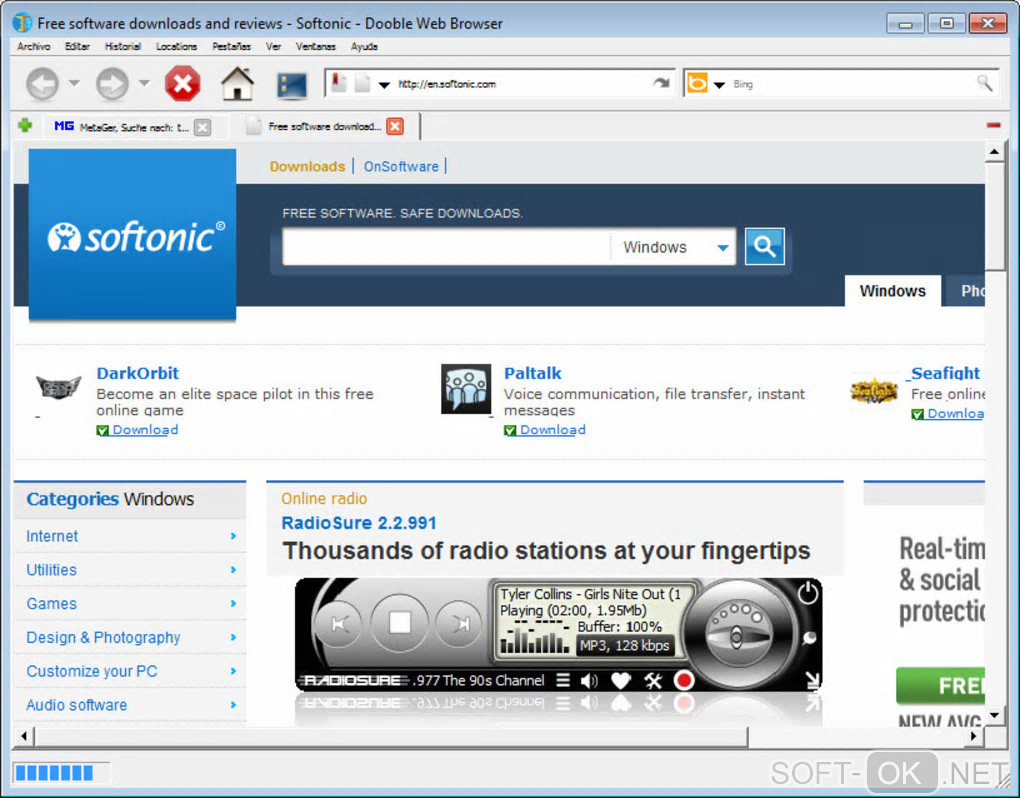Expand the Internet category arrow
Viewport: 1020px width, 798px height.
(x=234, y=536)
